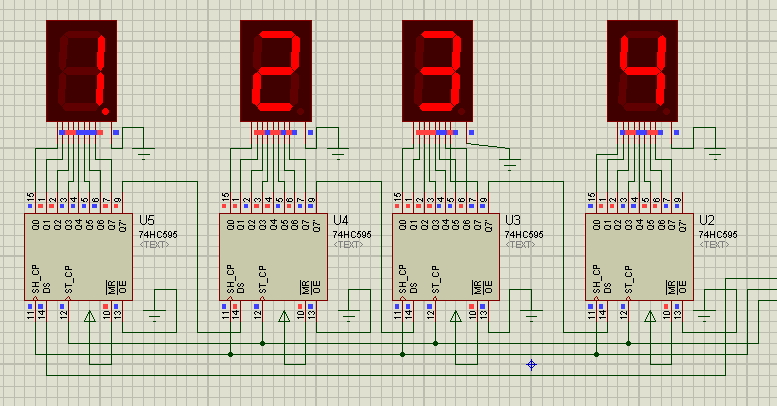Click the 74HC595 value label beside U3
Screen dimensions: 777x406
[x=524, y=234]
